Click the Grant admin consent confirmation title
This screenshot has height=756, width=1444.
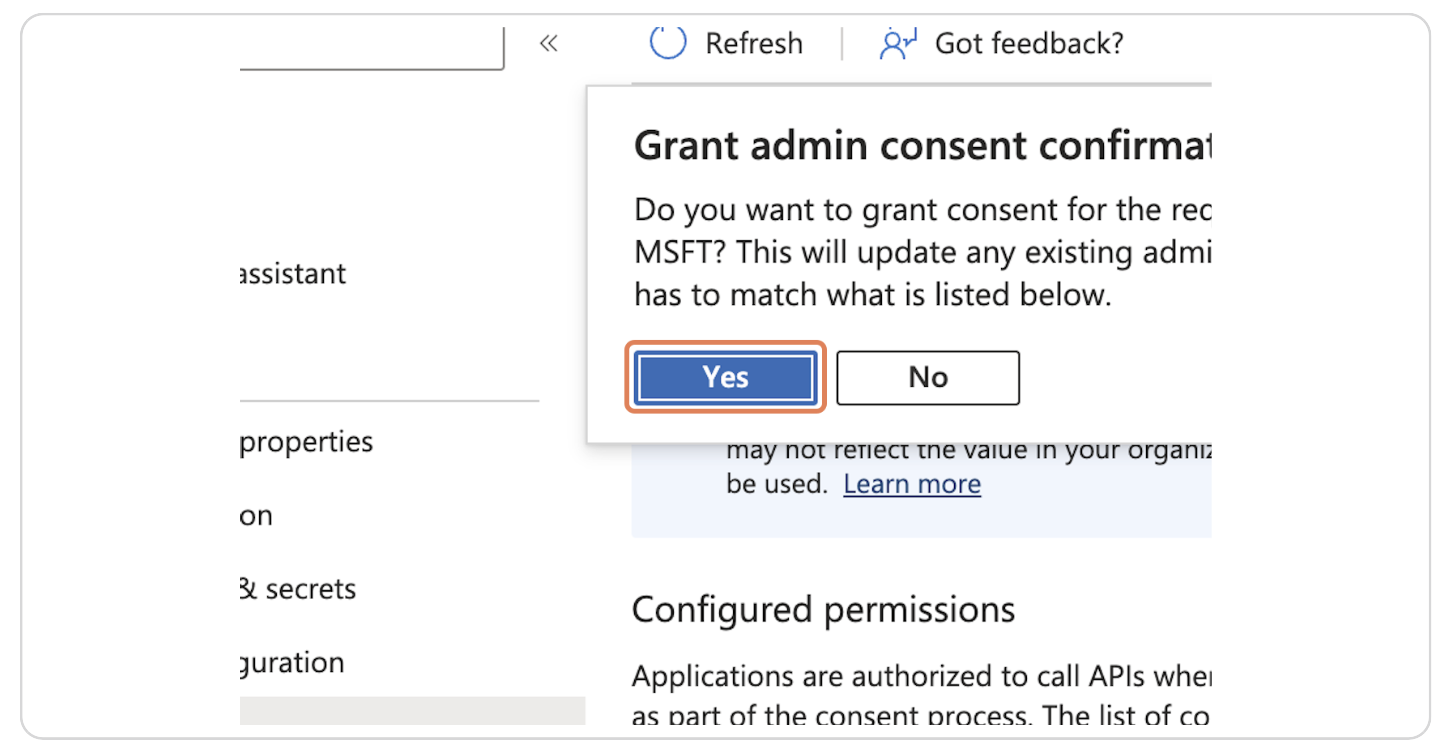coord(920,146)
